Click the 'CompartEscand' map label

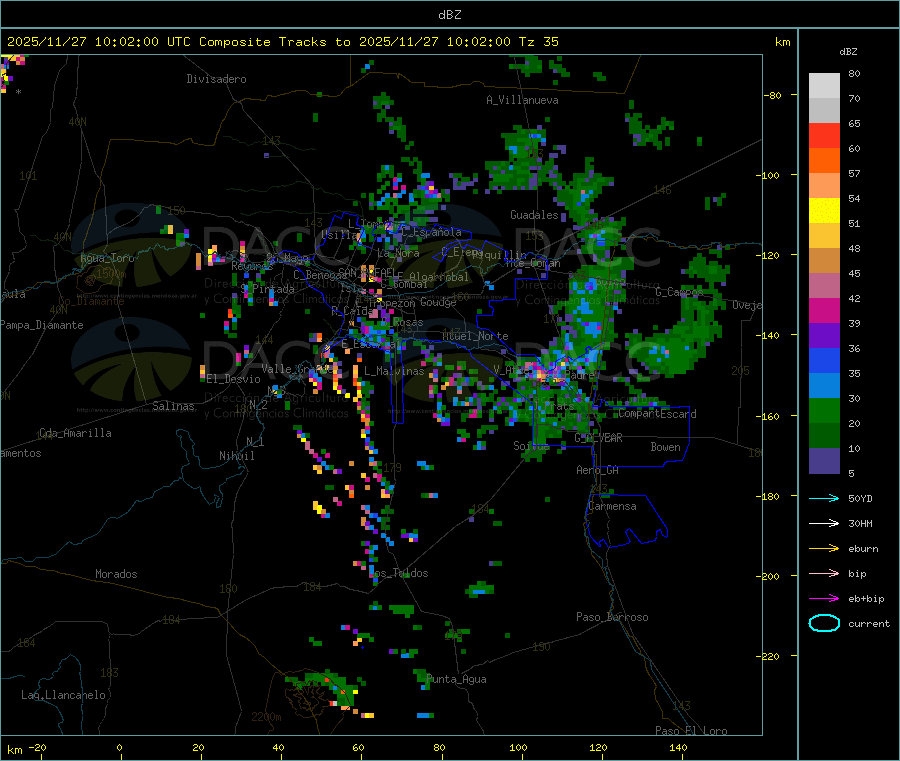click(x=657, y=414)
